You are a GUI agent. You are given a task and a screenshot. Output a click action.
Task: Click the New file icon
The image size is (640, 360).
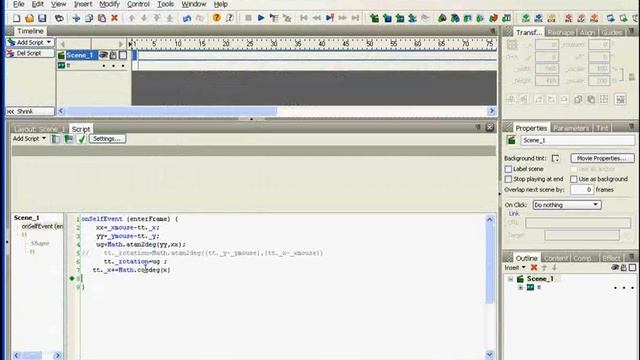(17, 18)
